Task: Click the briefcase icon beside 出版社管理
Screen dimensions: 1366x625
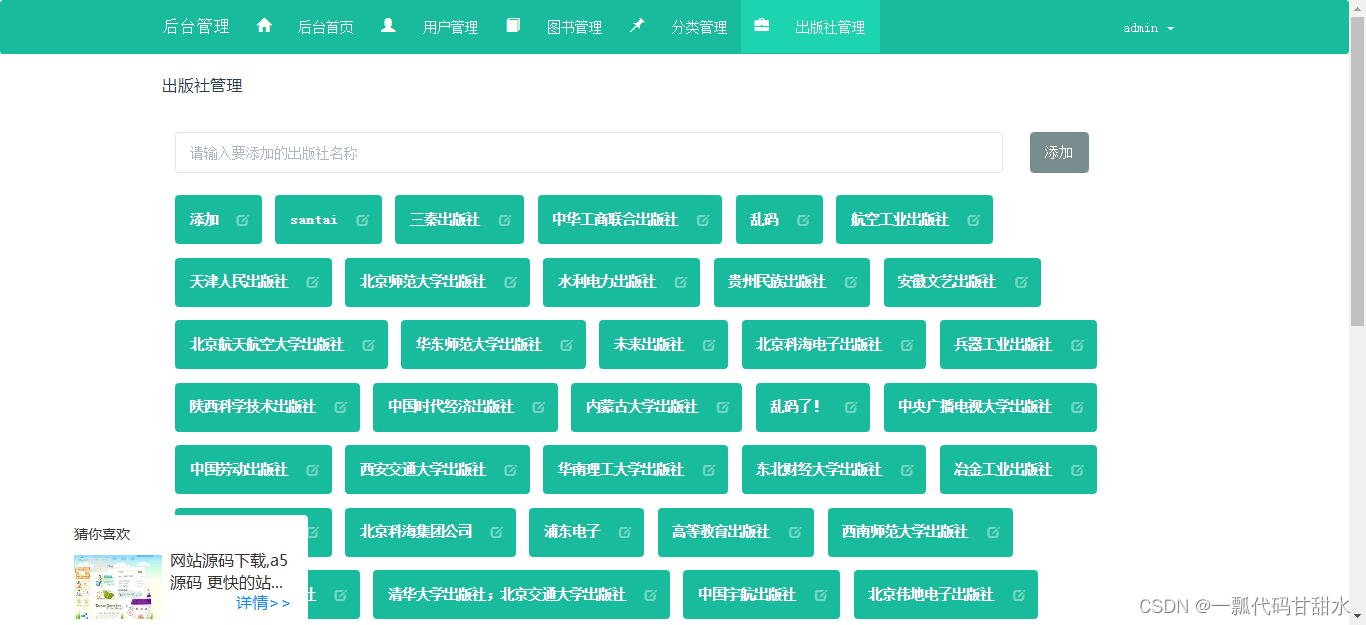Action: (x=763, y=26)
